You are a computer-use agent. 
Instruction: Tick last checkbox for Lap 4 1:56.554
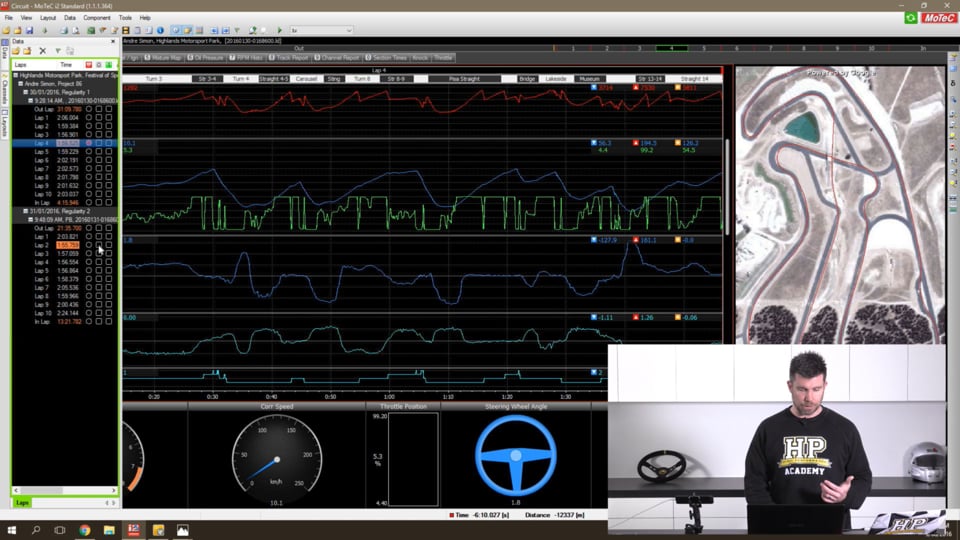[x=109, y=262]
